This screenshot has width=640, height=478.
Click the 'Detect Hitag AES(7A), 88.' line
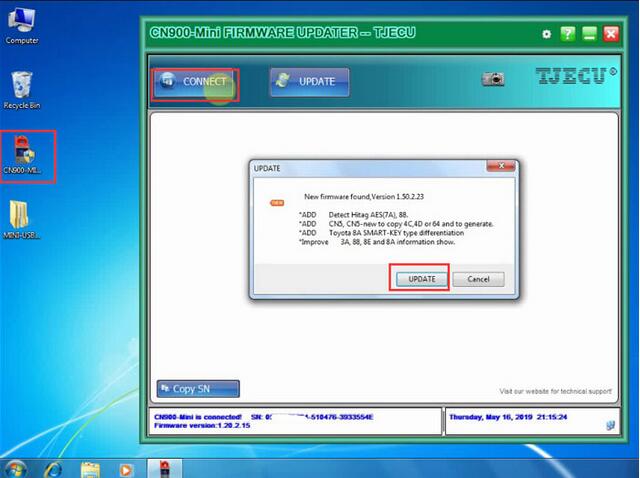pyautogui.click(x=368, y=215)
